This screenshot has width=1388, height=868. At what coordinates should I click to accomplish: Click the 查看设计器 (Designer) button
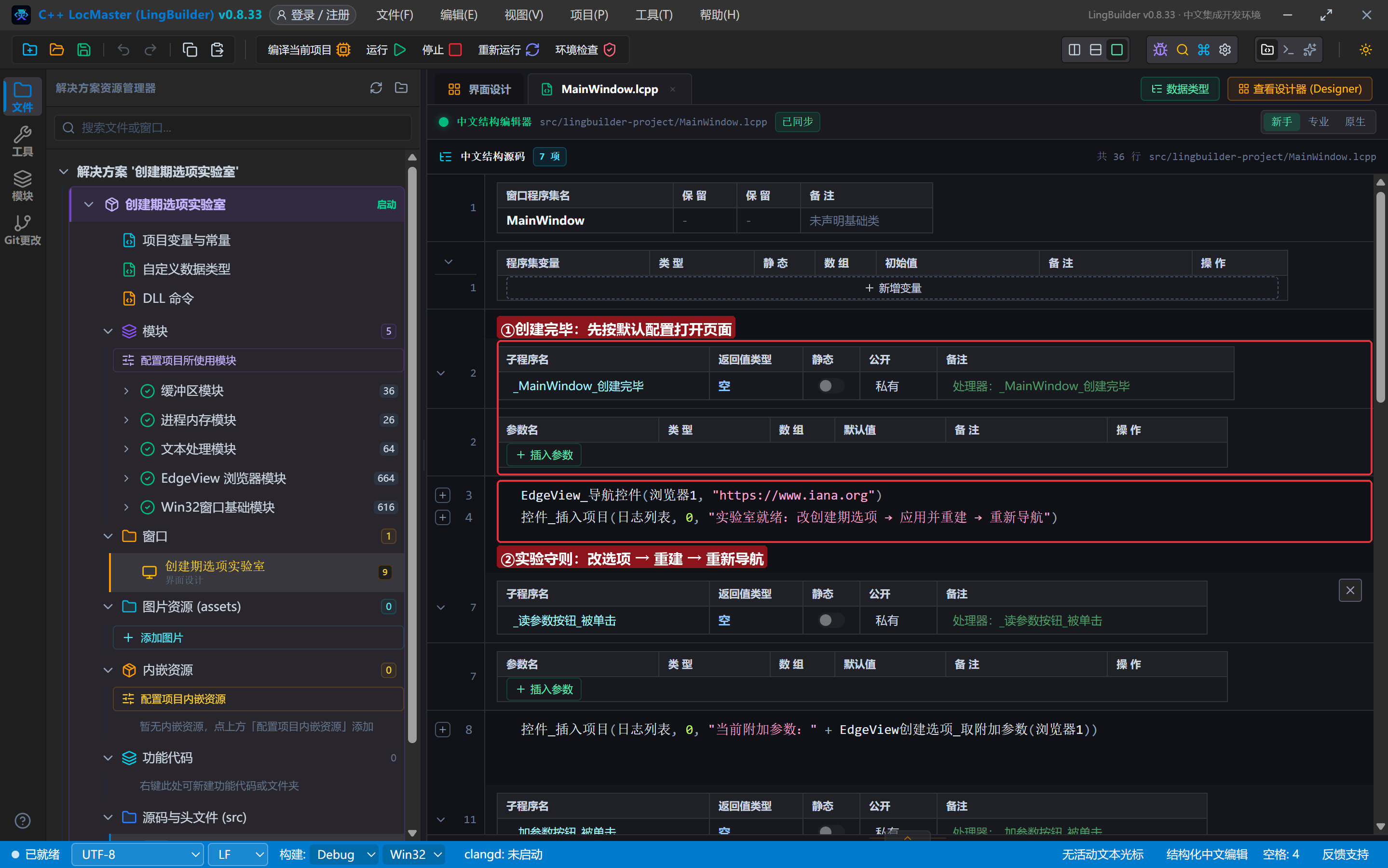(1300, 89)
